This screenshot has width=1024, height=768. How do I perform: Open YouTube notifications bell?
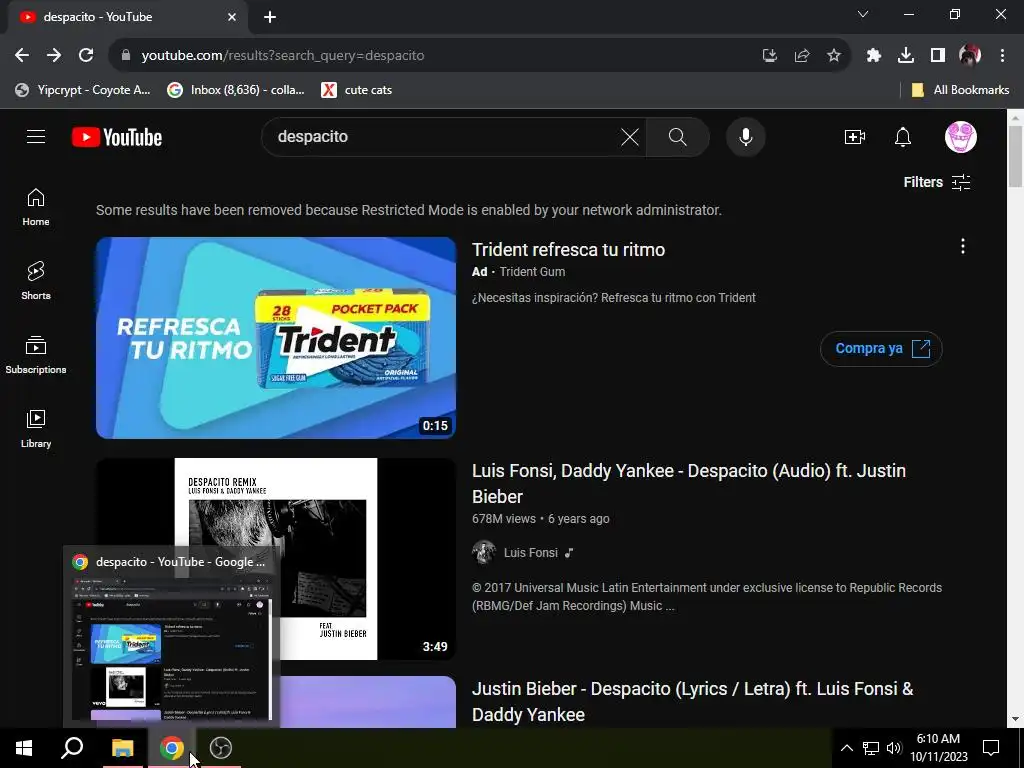click(x=903, y=137)
